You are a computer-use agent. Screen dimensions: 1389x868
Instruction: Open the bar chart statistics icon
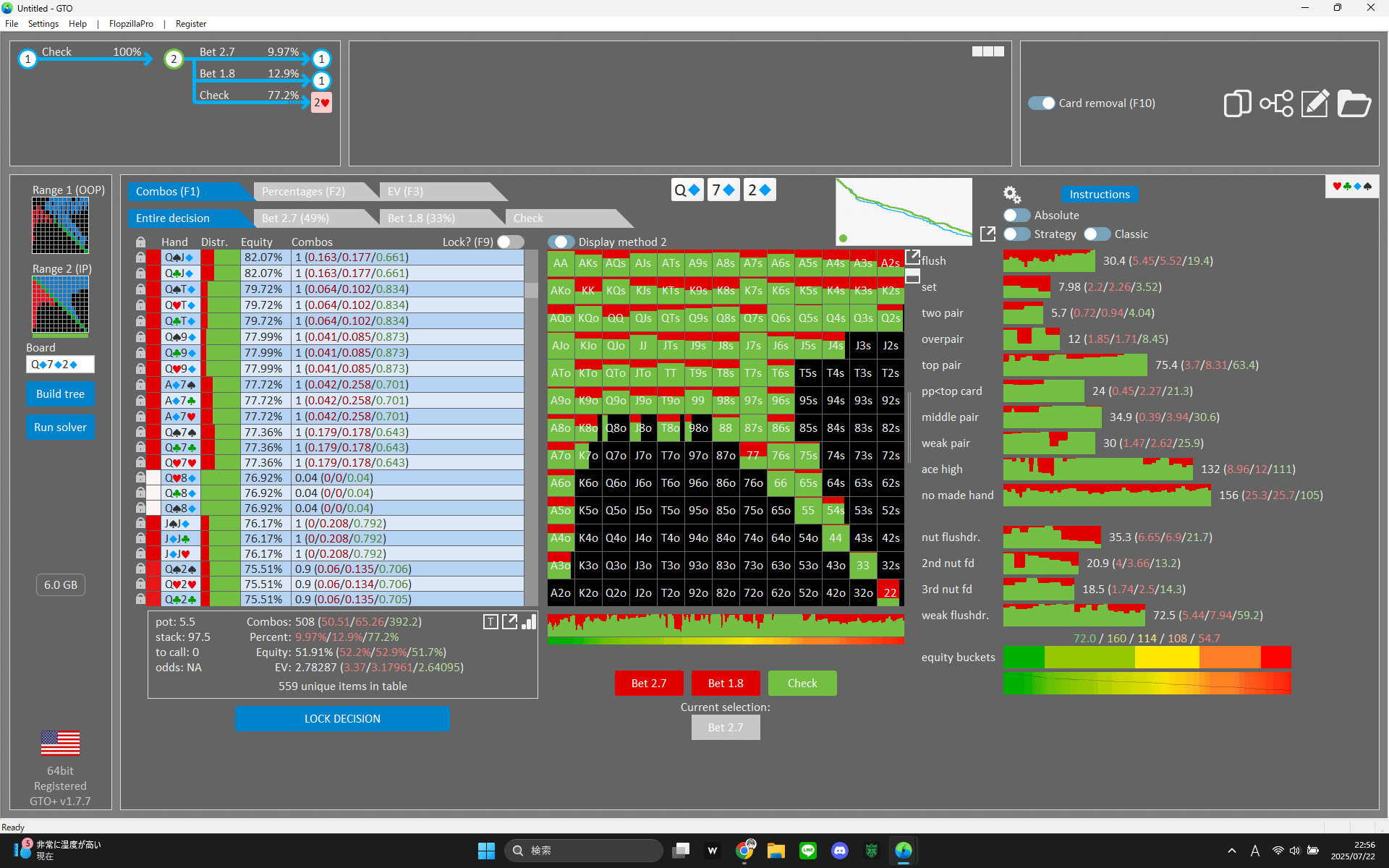pyautogui.click(x=530, y=622)
